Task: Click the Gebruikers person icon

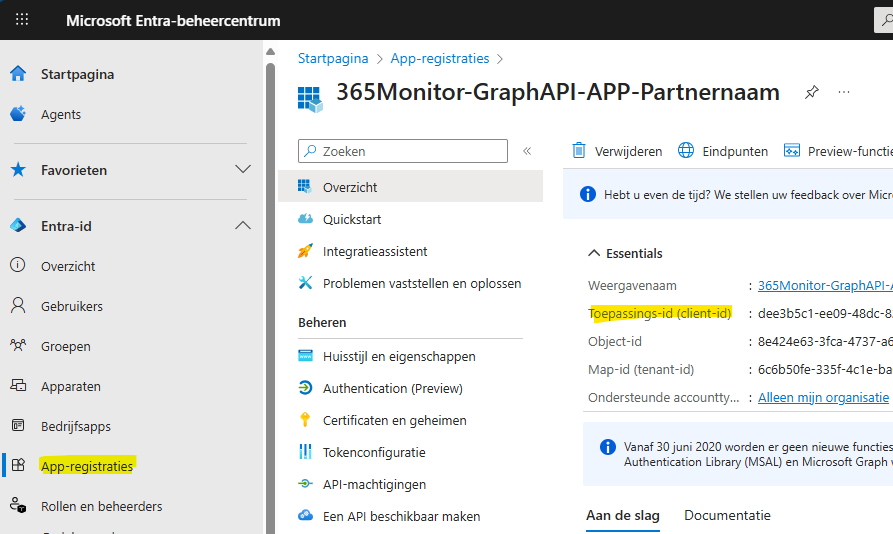Action: coord(18,305)
